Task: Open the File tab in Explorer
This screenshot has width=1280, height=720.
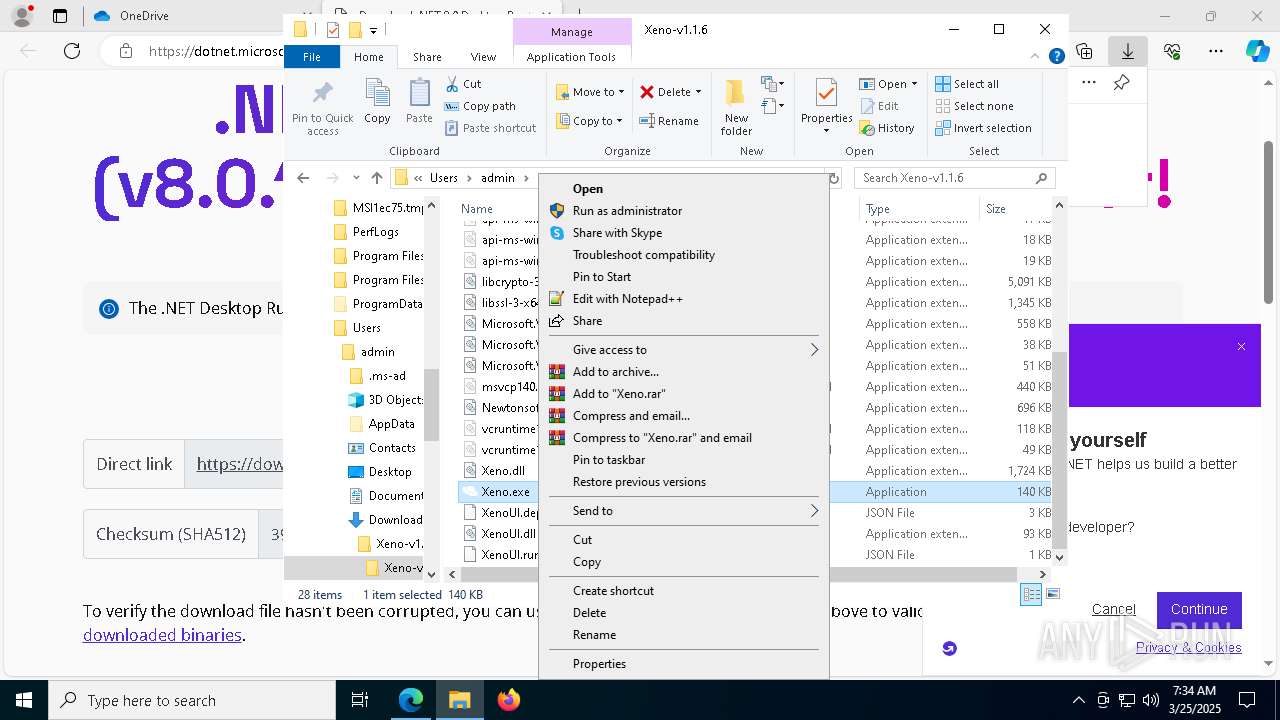Action: tap(312, 57)
